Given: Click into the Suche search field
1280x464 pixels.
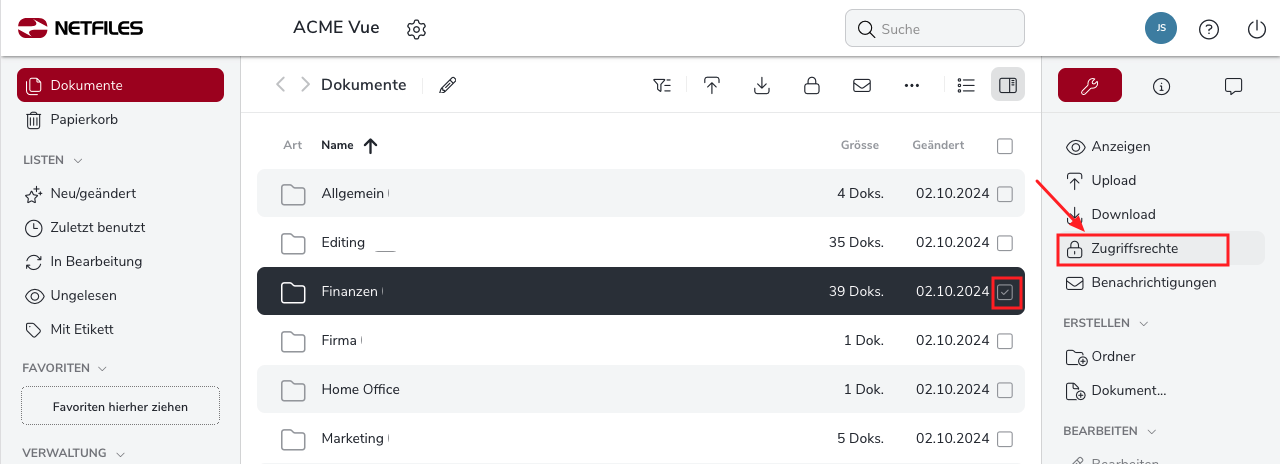Looking at the screenshot, I should [945, 29].
